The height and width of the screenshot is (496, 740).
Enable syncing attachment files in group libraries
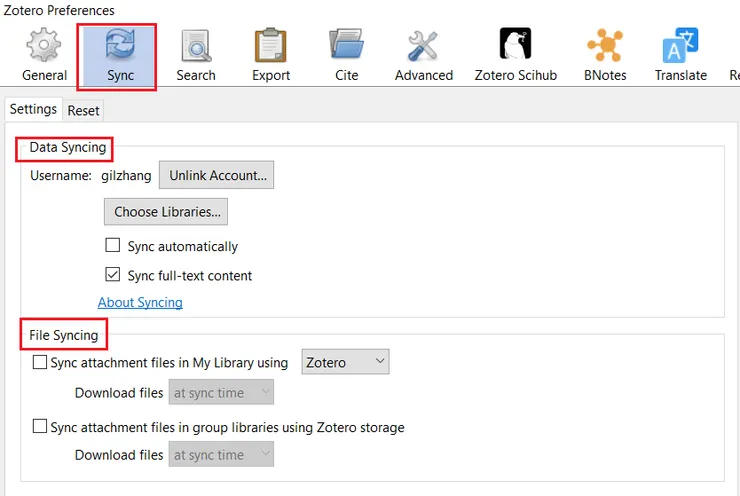pos(40,426)
